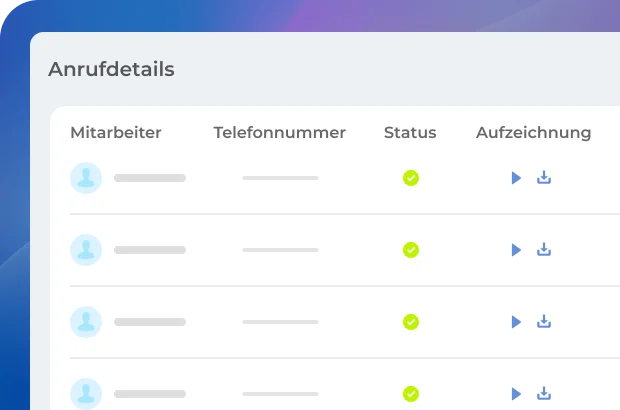Image resolution: width=620 pixels, height=410 pixels.
Task: Play the second row's call recording
Action: click(x=516, y=250)
